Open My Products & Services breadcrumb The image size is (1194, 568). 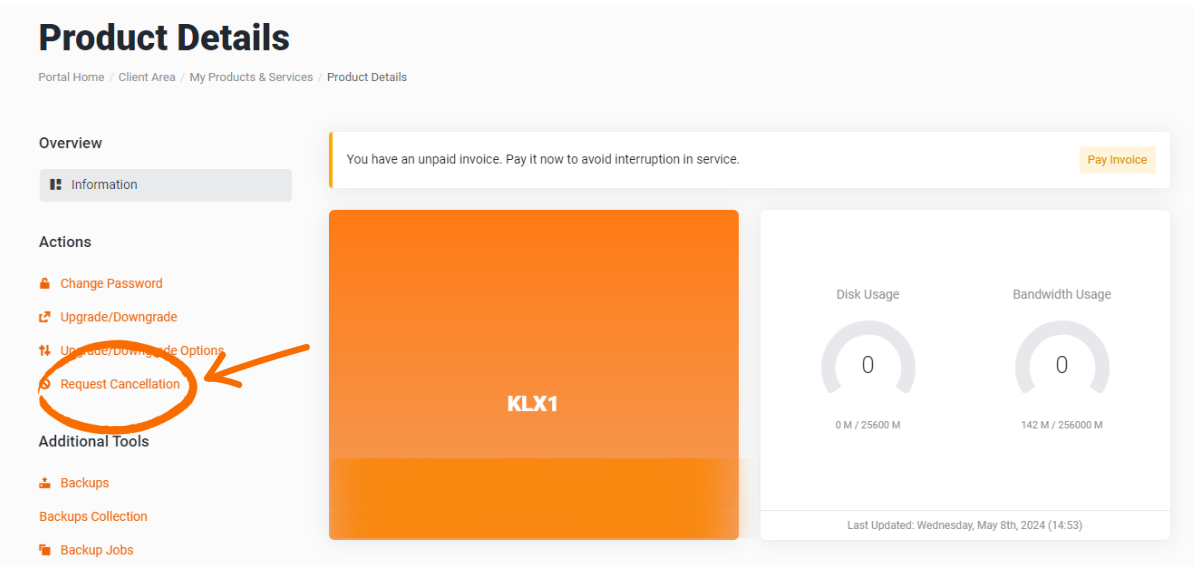pyautogui.click(x=251, y=77)
